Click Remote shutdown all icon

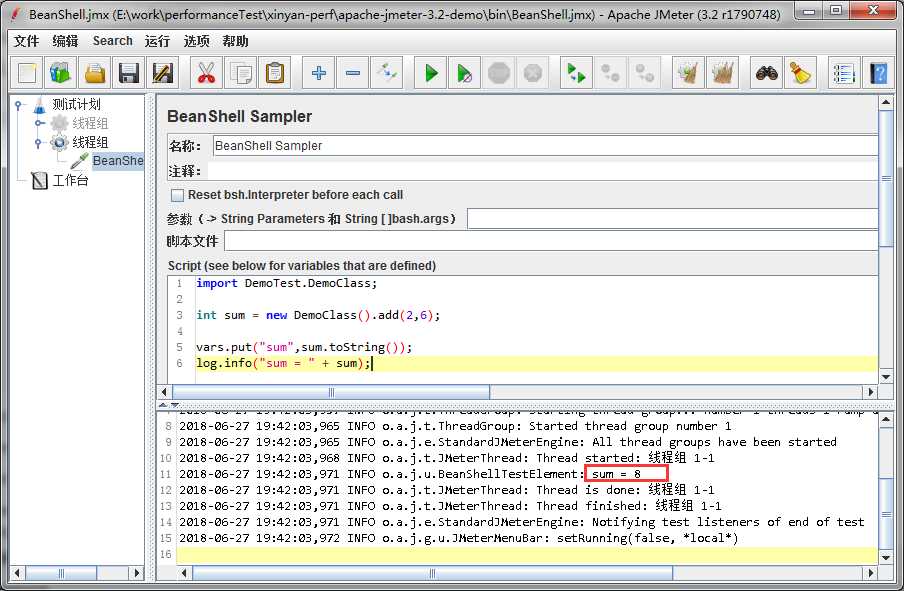point(644,73)
